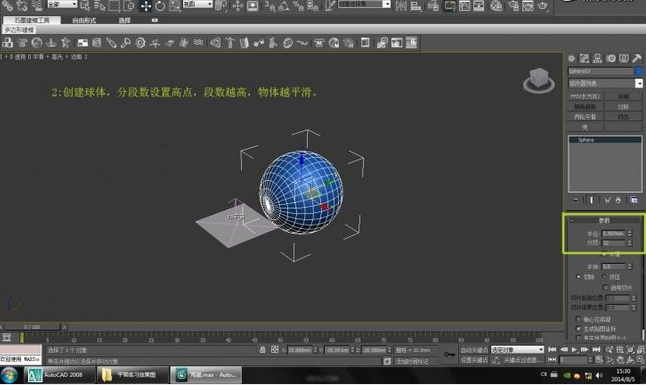
Task: Enable the 启用切片 checkbox
Action: [605, 287]
